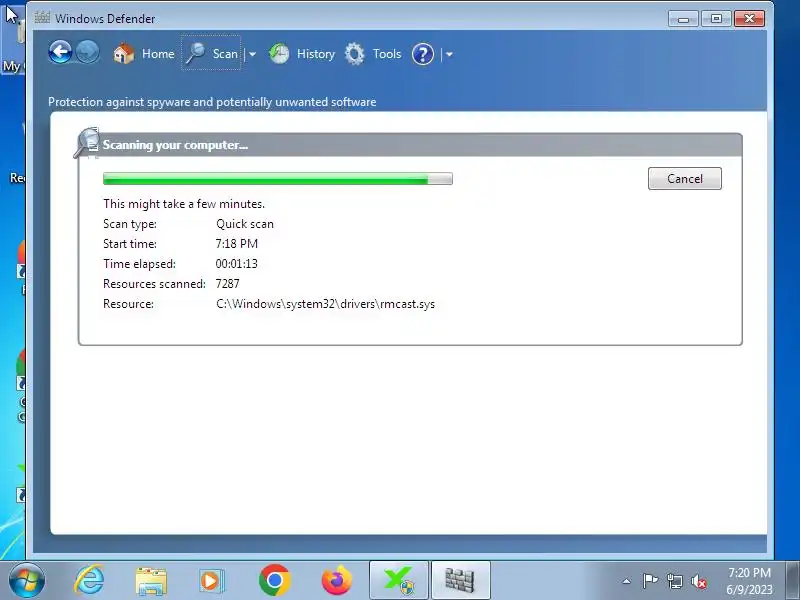This screenshot has height=600, width=800.
Task: Expand the Scan options dropdown arrow
Action: (252, 54)
